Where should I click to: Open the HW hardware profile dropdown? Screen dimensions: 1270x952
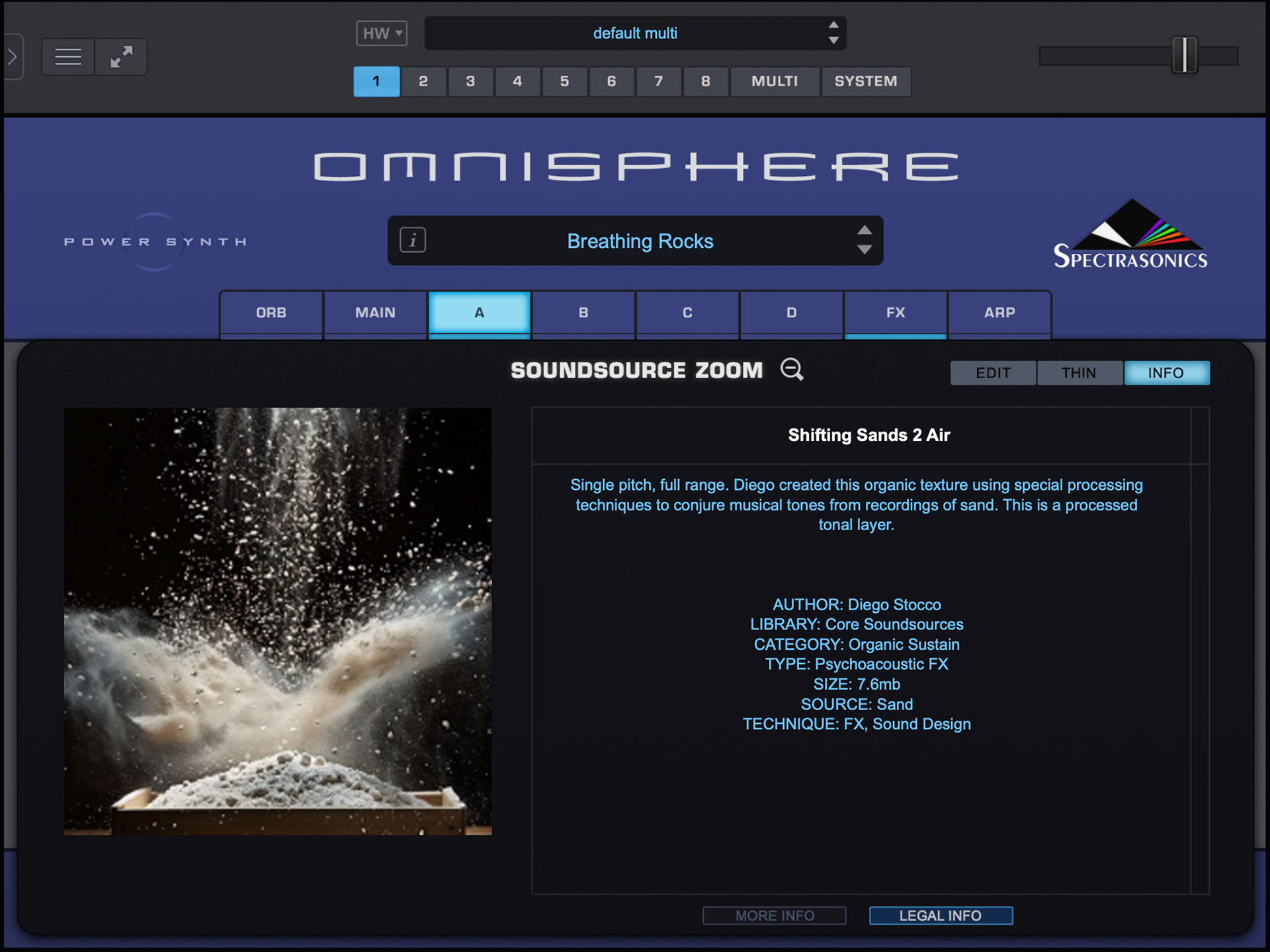pos(382,33)
